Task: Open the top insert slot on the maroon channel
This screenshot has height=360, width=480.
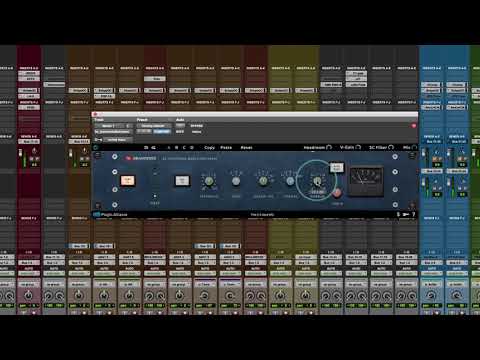Action: (30, 73)
